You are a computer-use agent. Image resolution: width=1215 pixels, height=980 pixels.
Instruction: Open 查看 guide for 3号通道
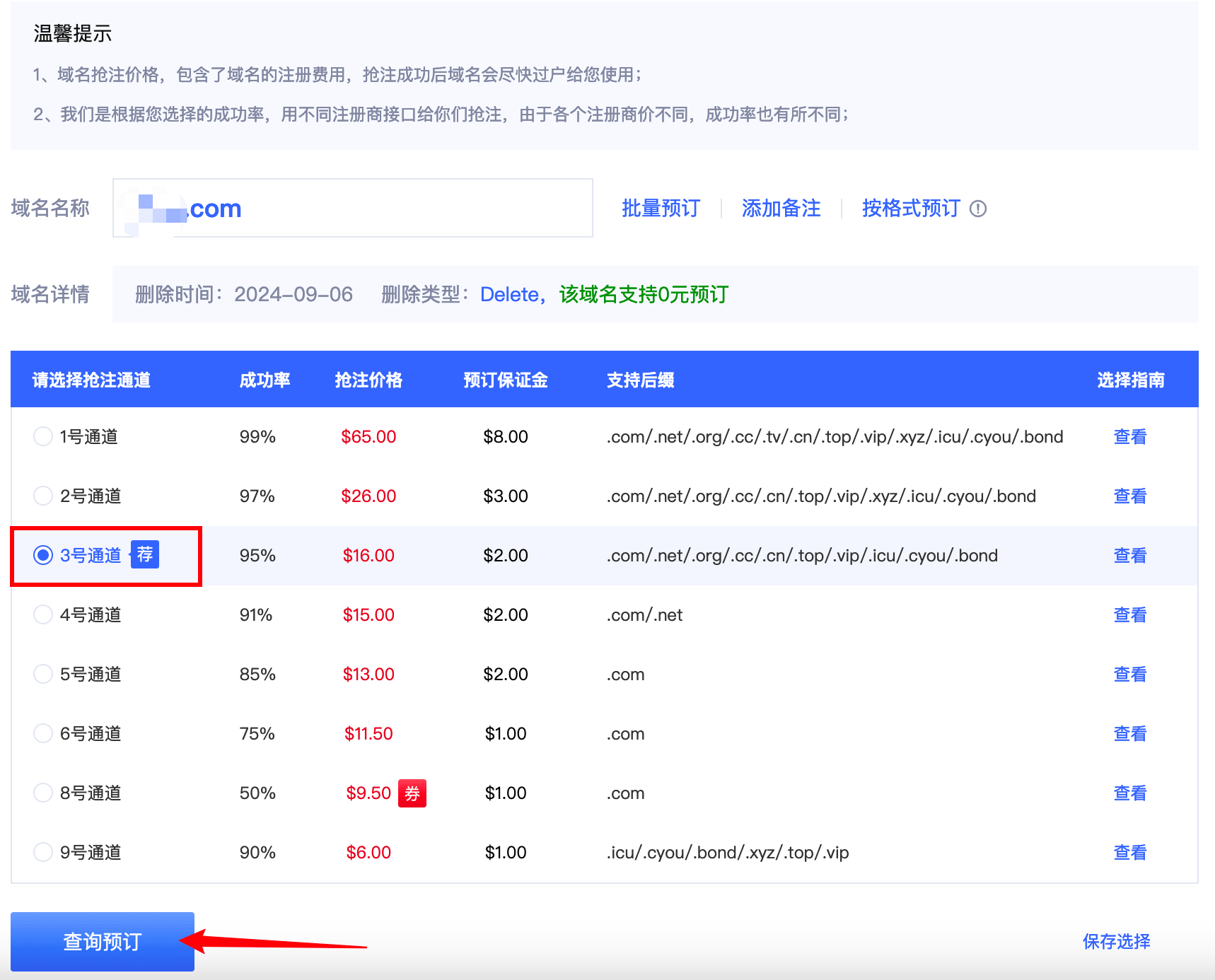click(x=1129, y=556)
